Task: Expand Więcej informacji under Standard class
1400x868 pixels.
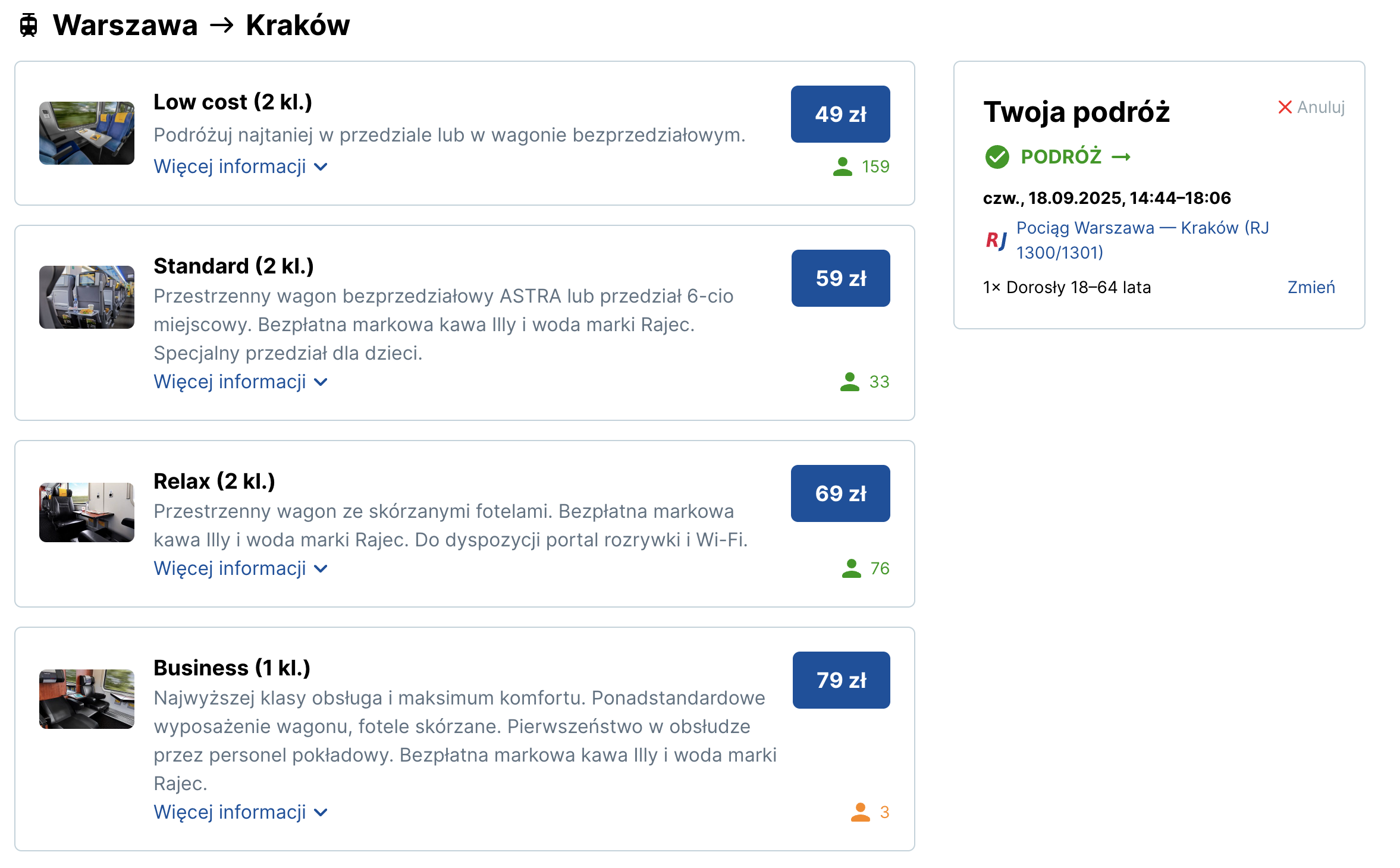Action: click(240, 382)
